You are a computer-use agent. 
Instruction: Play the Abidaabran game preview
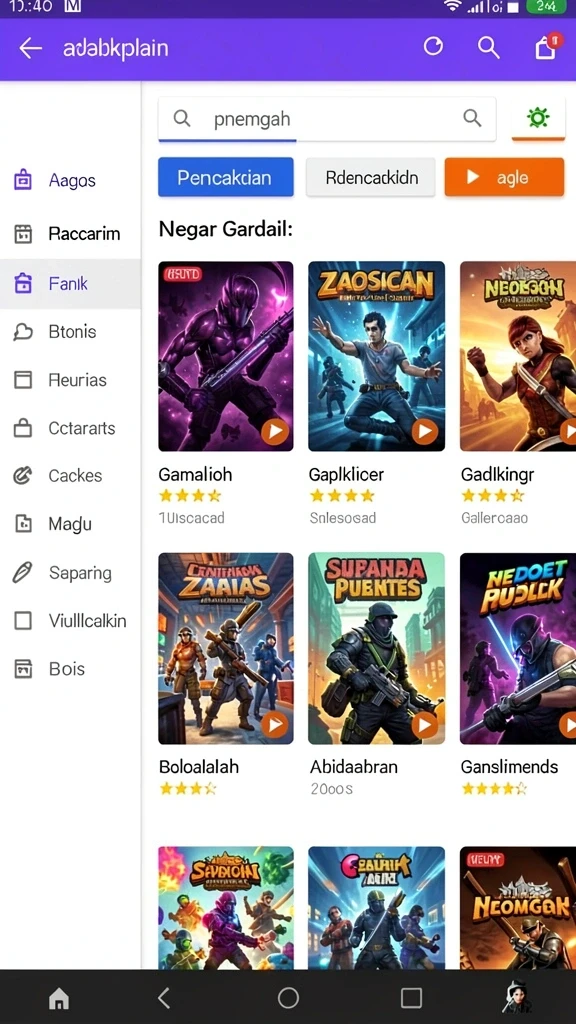[x=425, y=724]
